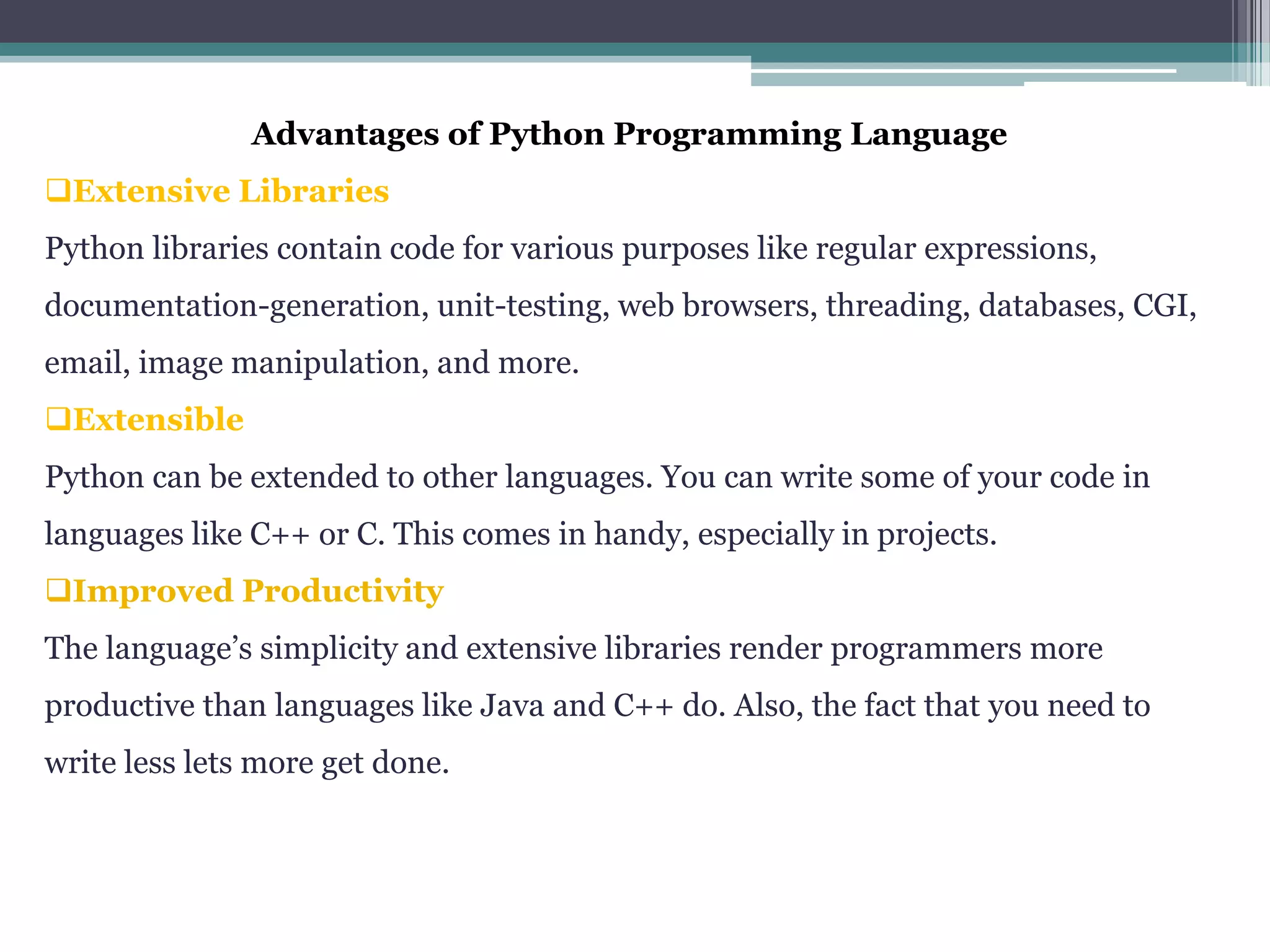Click the line 'email, image manipulation, and more.'
Viewport: 1270px width, 952px height.
coord(312,363)
